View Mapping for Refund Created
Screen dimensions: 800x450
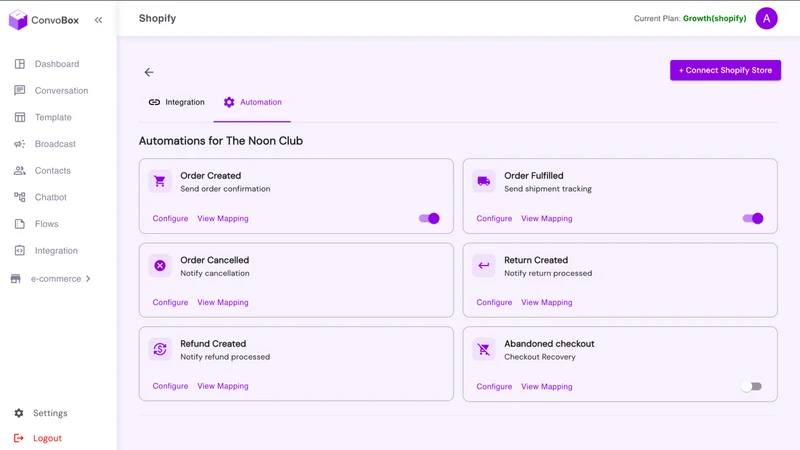tap(223, 386)
